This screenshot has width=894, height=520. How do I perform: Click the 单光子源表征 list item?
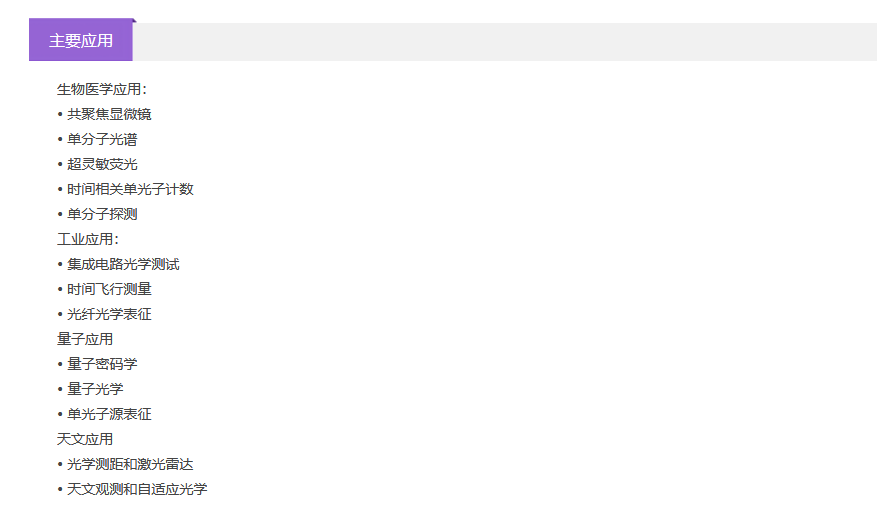point(109,414)
